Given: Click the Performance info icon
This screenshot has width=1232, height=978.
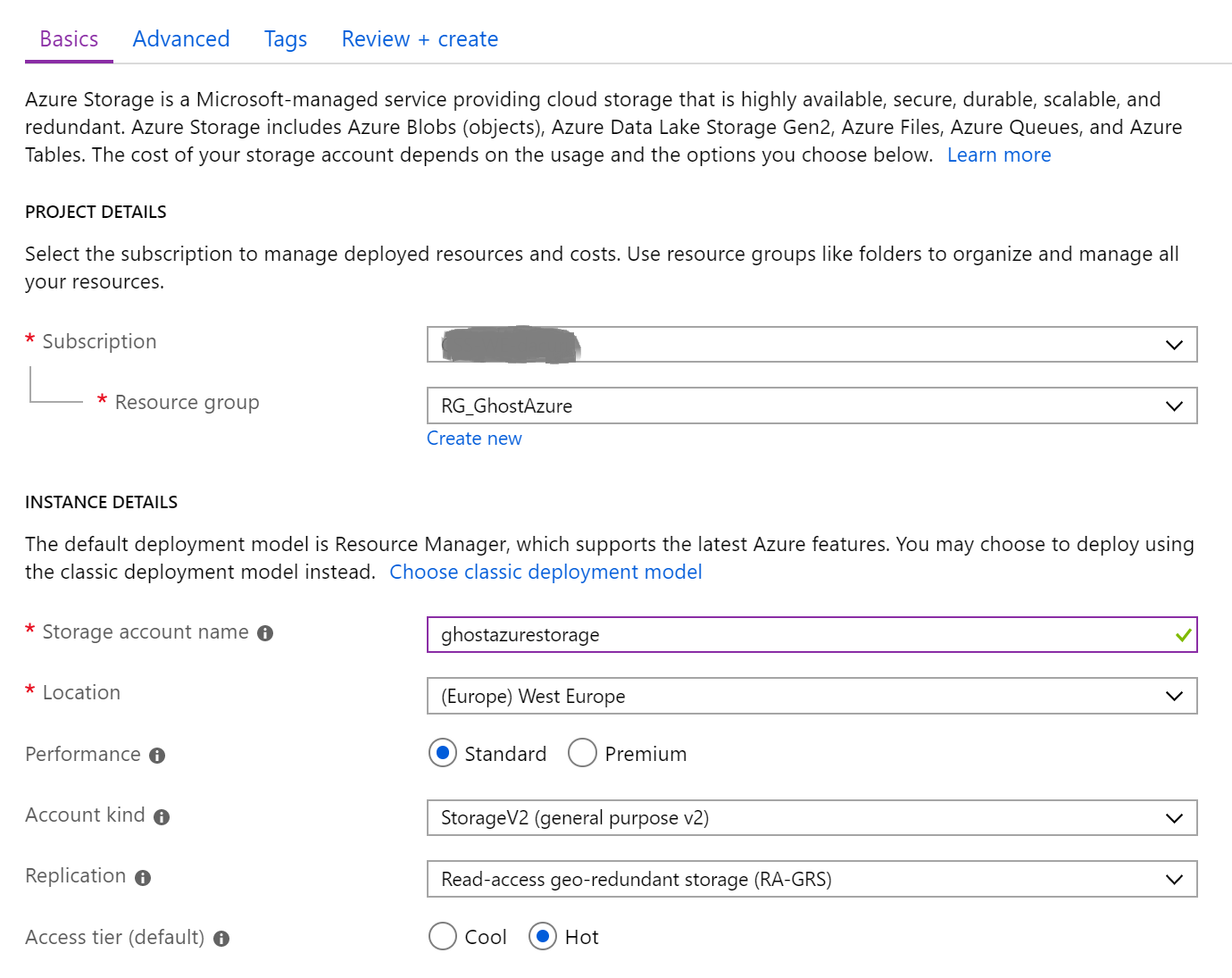Looking at the screenshot, I should click(157, 756).
